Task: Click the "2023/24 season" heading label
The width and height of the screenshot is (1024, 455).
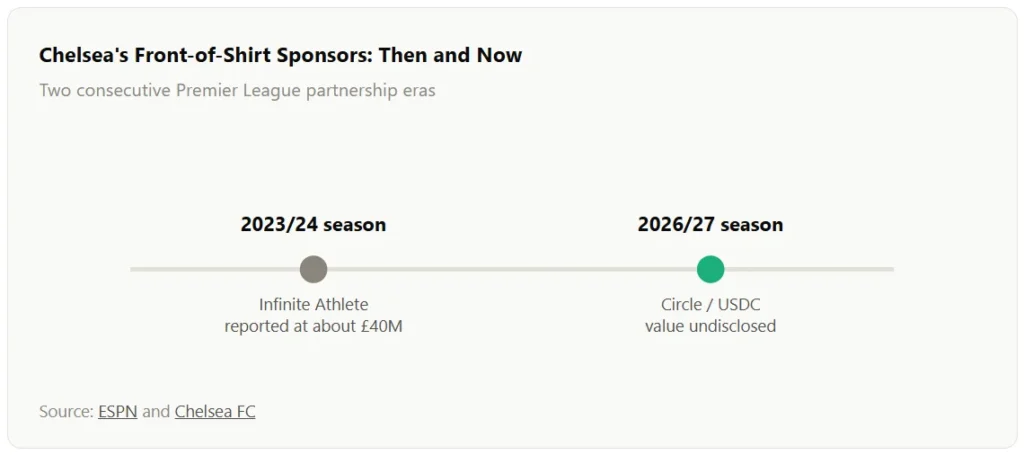Action: click(313, 225)
